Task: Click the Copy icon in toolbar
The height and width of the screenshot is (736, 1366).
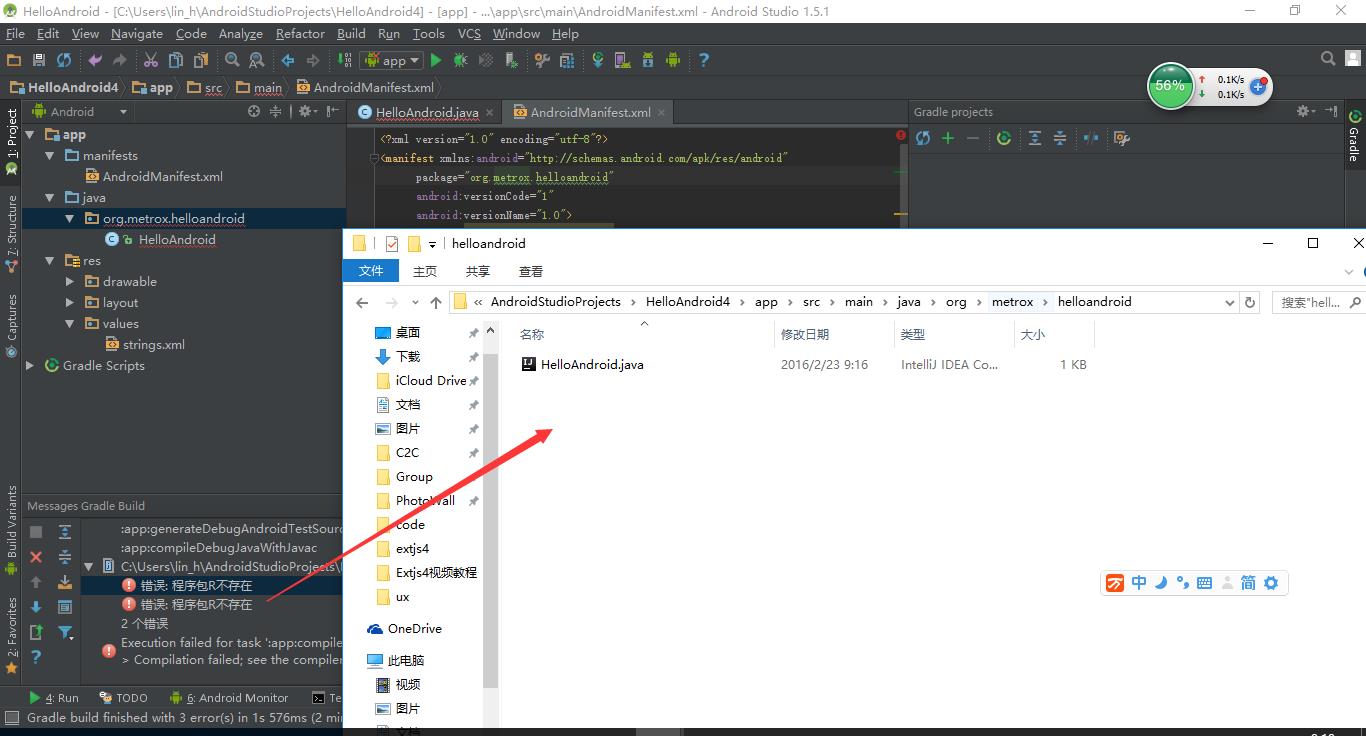Action: pos(176,60)
